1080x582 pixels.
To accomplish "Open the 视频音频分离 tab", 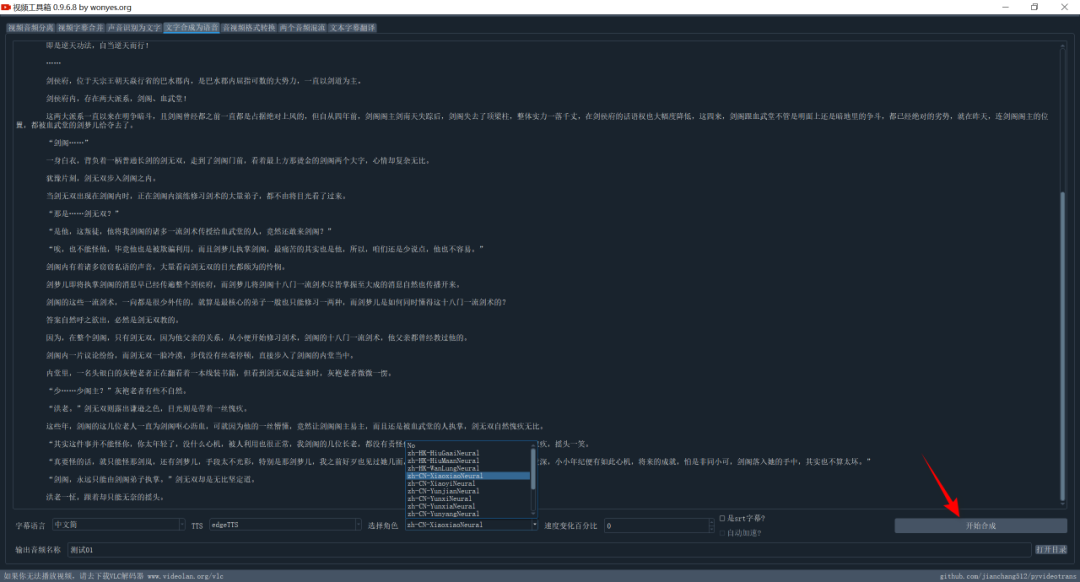I will point(31,28).
